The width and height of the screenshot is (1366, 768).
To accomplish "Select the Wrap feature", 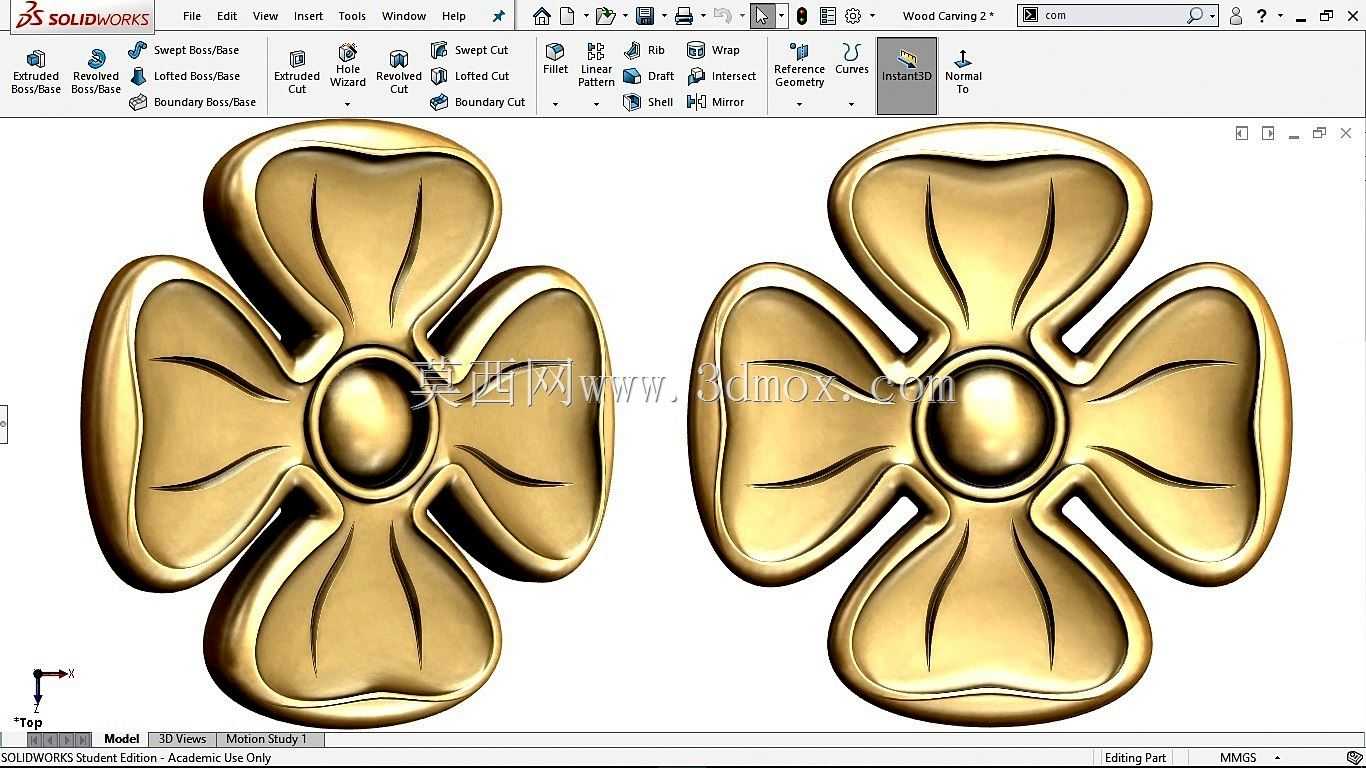I will coord(713,50).
